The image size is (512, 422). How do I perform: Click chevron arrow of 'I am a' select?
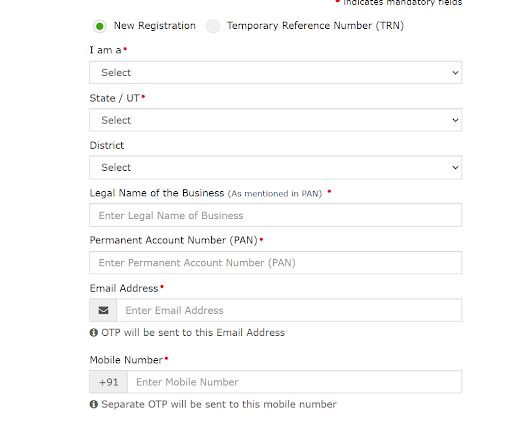pos(455,73)
